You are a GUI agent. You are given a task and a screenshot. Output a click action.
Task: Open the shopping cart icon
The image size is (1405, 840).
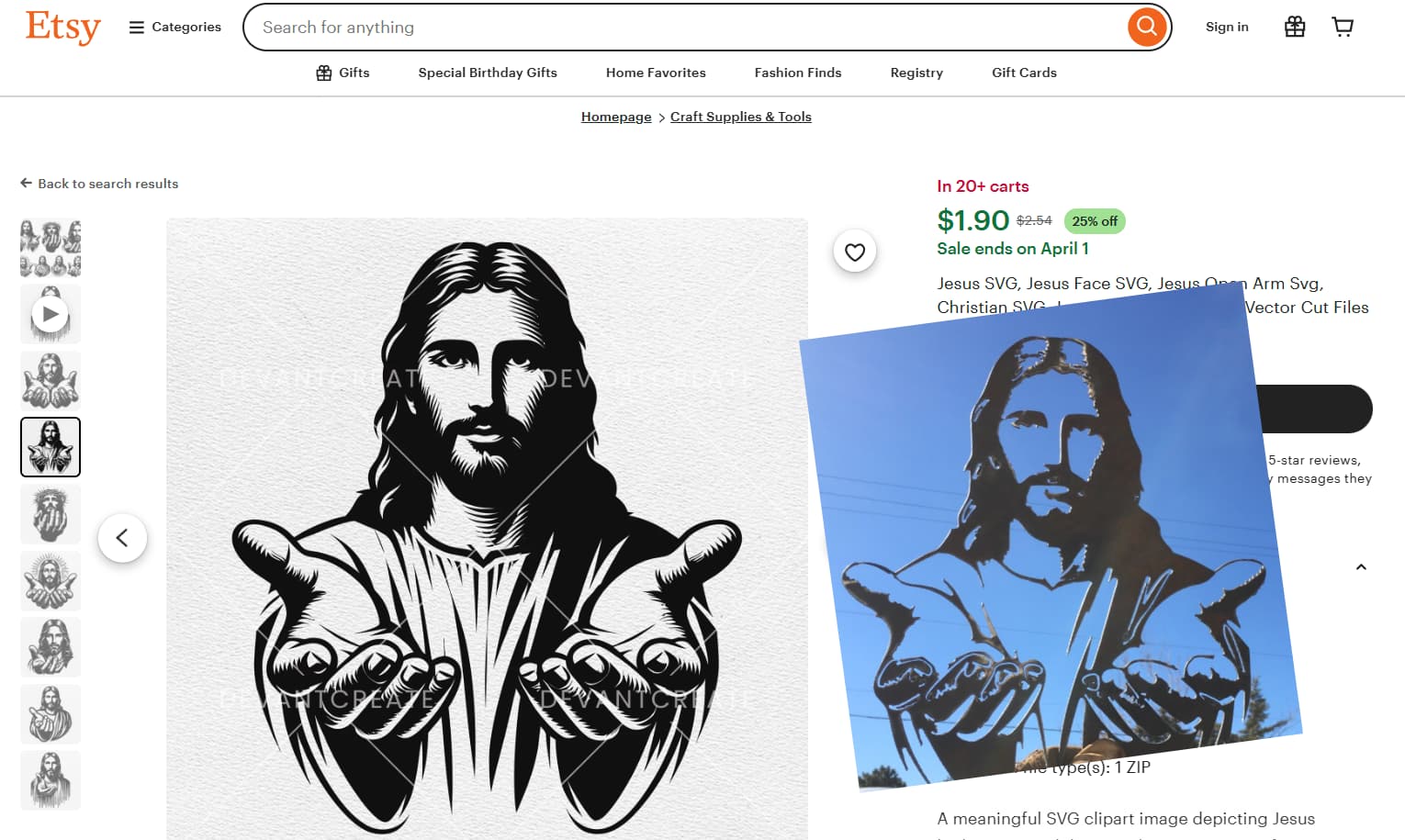1342,27
